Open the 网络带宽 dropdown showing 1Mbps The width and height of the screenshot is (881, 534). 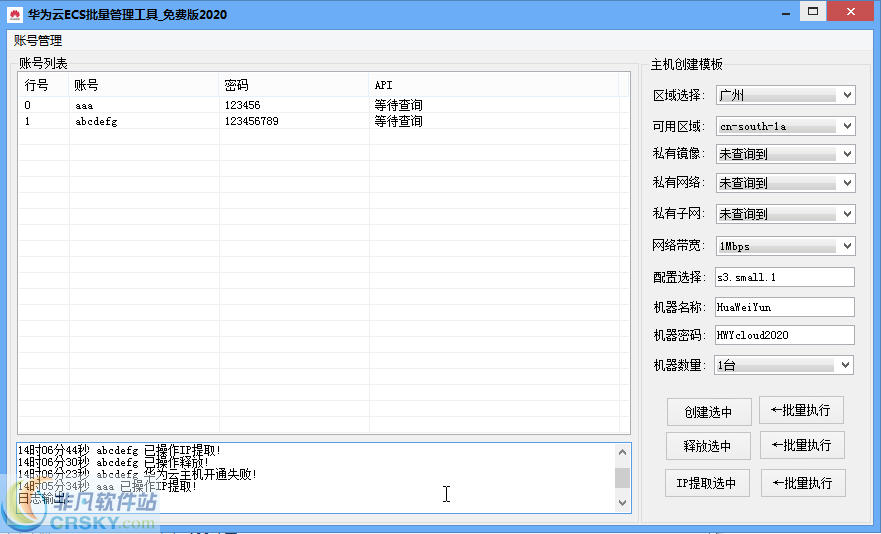pyautogui.click(x=785, y=246)
